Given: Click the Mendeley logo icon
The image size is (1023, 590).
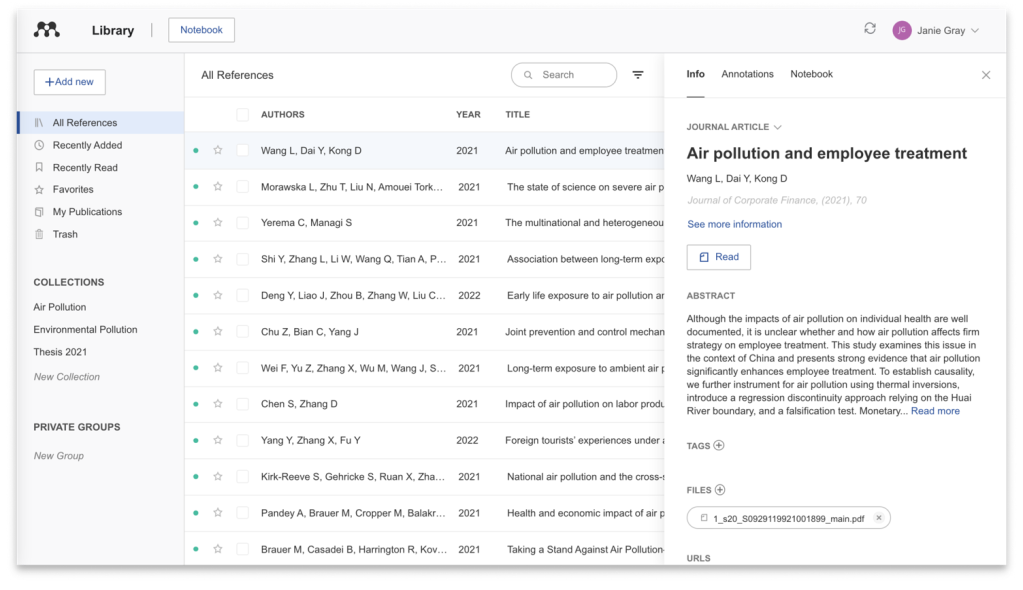Looking at the screenshot, I should pyautogui.click(x=47, y=30).
